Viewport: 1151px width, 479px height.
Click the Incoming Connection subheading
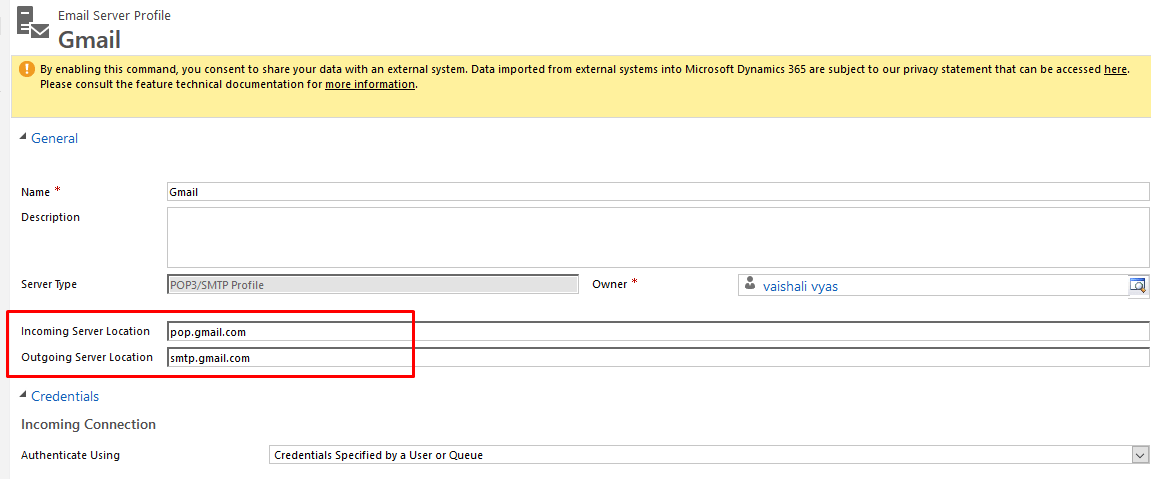[x=88, y=424]
